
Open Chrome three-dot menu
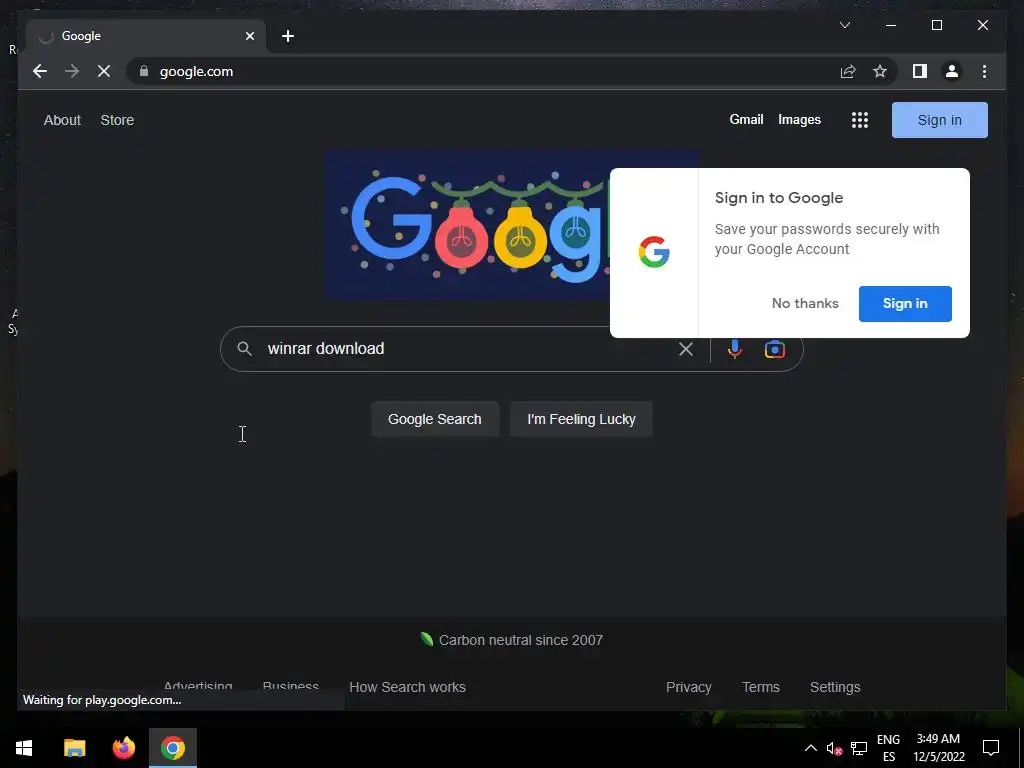click(984, 71)
